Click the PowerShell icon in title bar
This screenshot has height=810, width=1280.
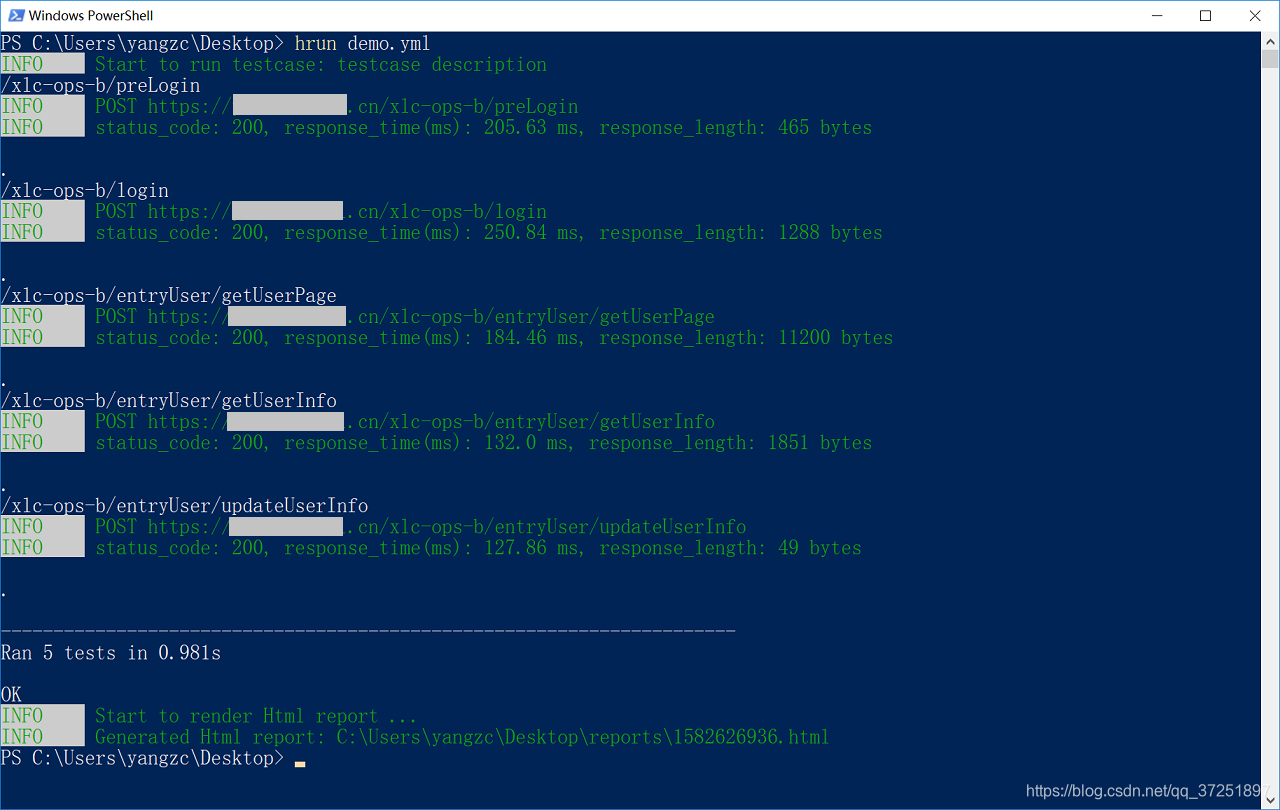tap(15, 16)
